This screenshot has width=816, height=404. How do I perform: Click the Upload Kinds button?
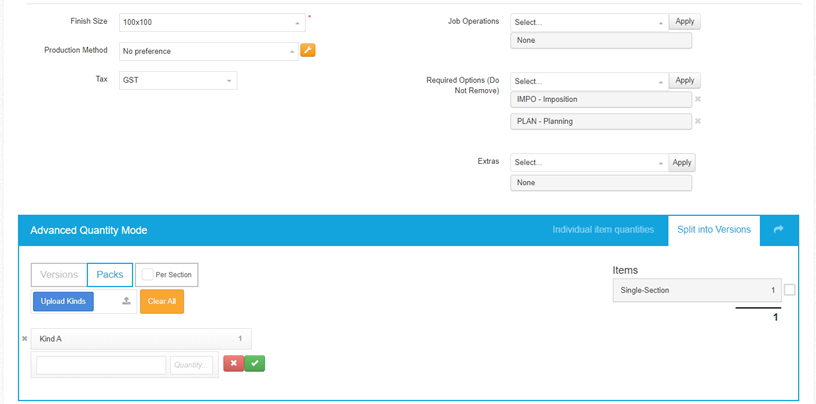pos(63,301)
